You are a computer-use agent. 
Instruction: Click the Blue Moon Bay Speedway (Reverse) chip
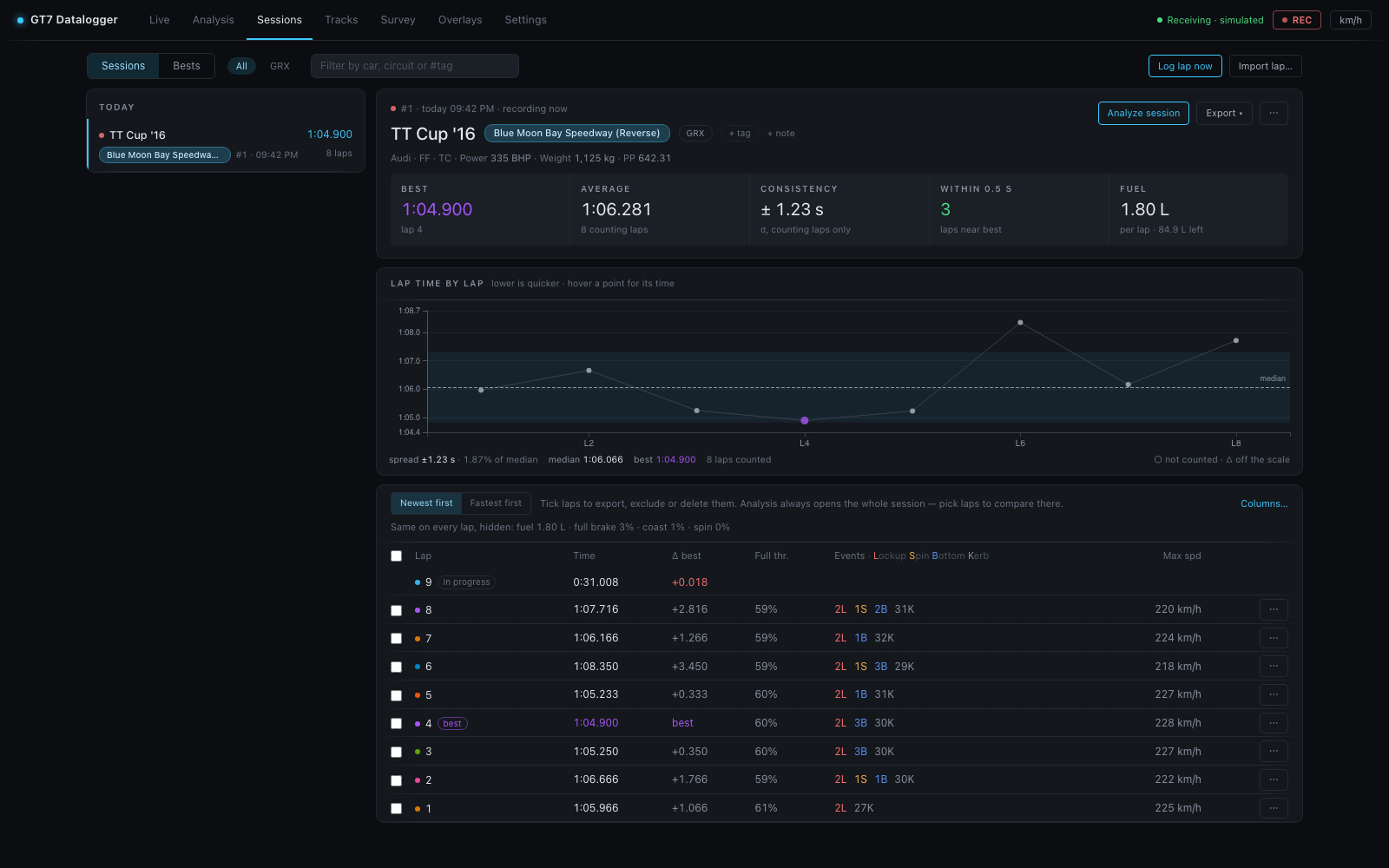[x=577, y=134]
